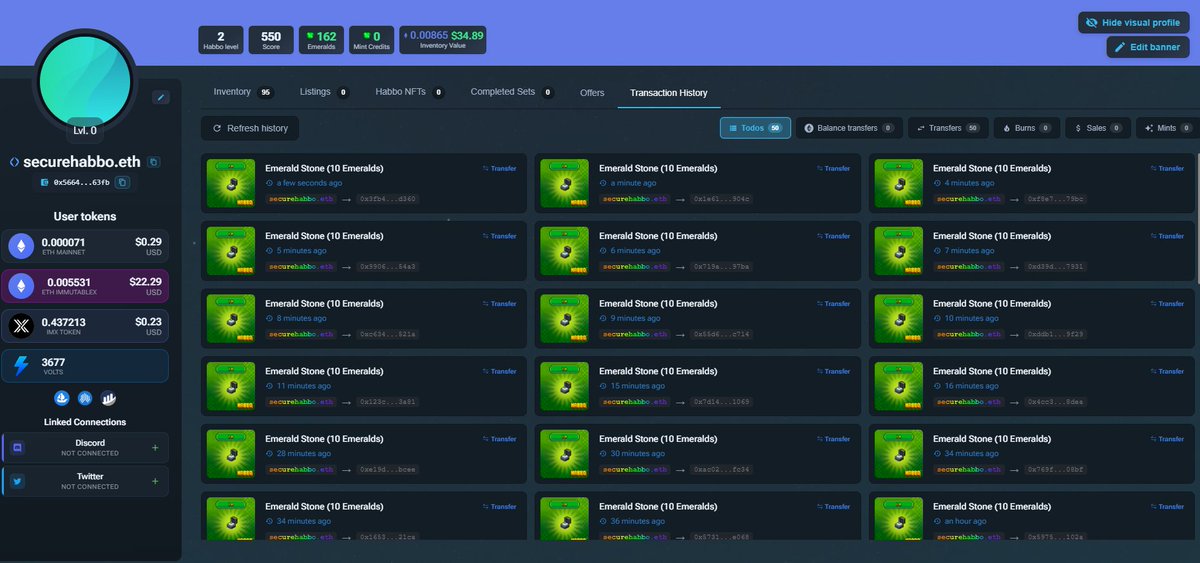Viewport: 1200px width, 563px height.
Task: Select the Todos filter
Action: 755,128
